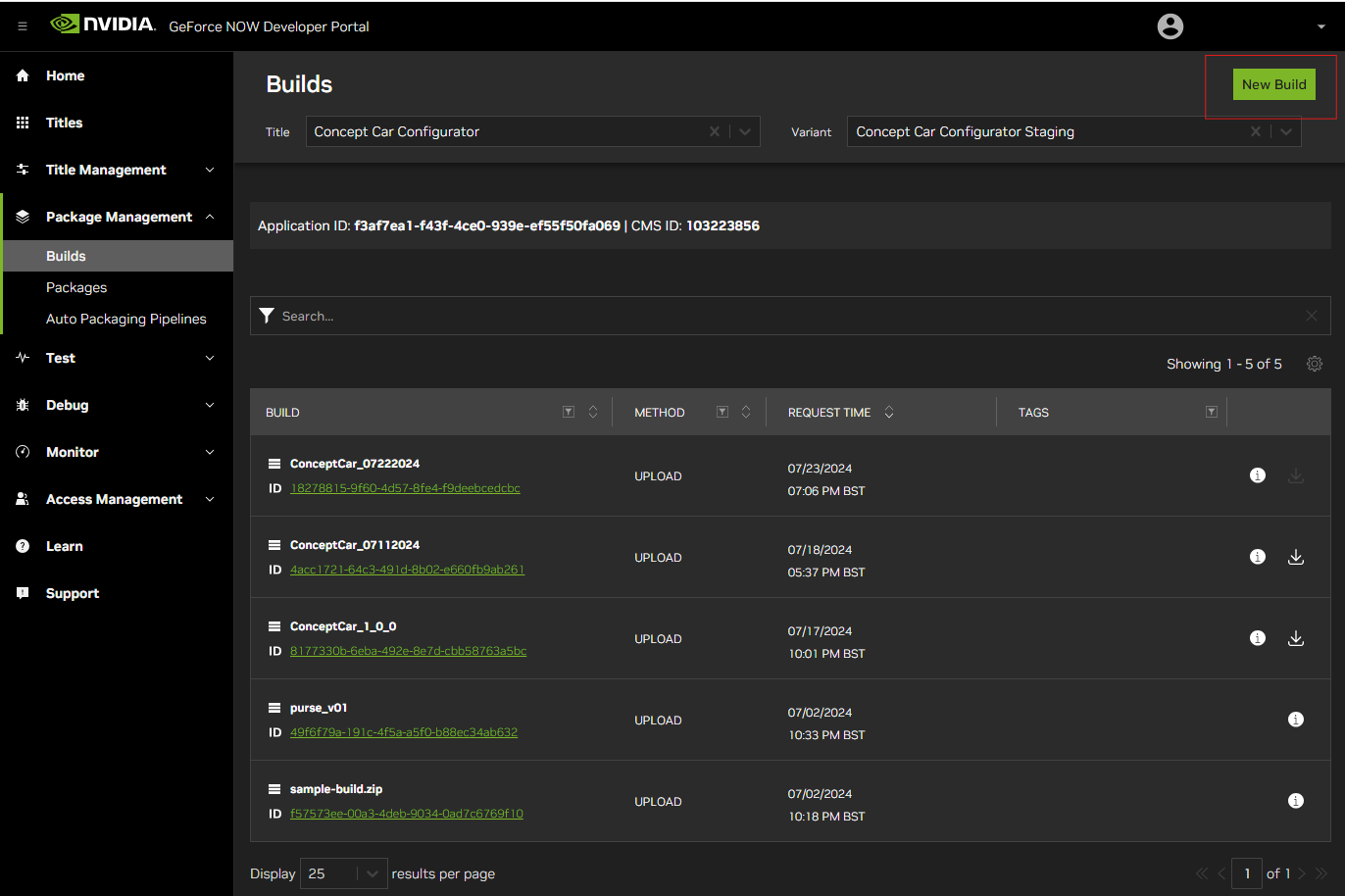Viewport: 1345px width, 896px height.
Task: Go to Home page
Action: [65, 75]
